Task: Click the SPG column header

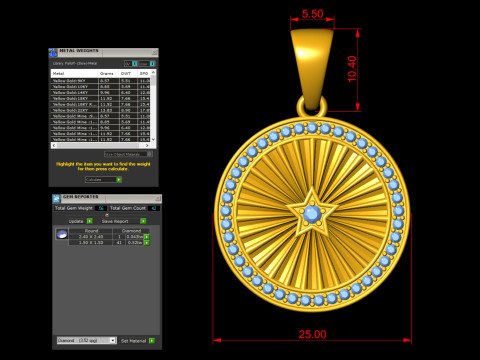Action: (144, 73)
